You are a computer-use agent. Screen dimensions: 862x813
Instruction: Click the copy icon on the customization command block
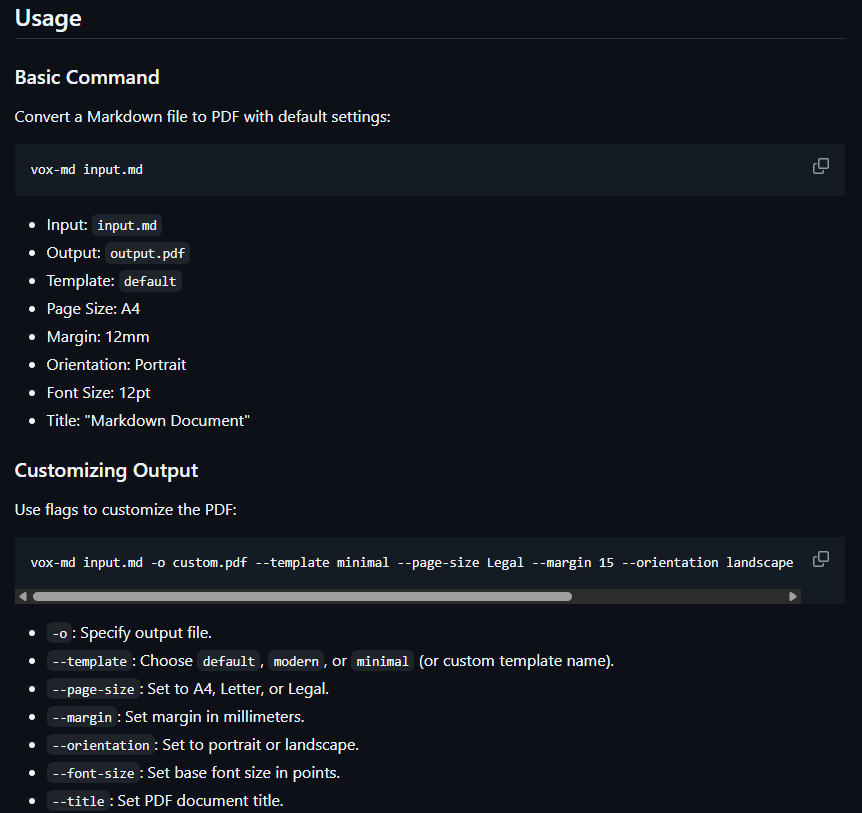821,559
